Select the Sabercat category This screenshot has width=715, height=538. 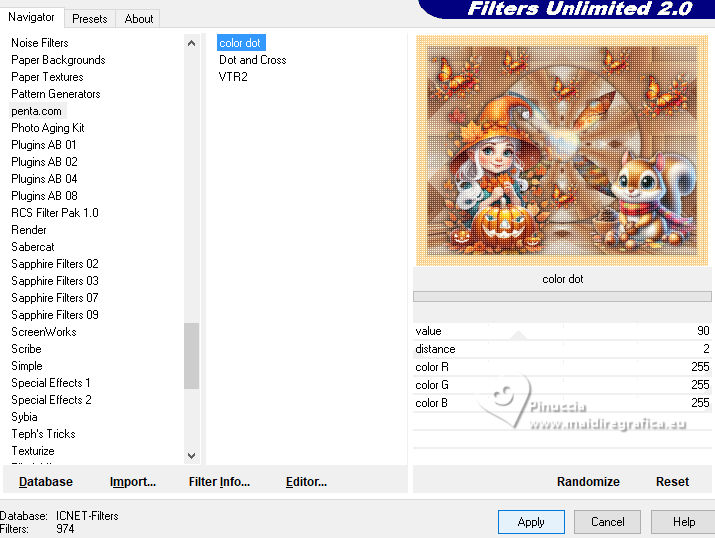click(x=33, y=247)
